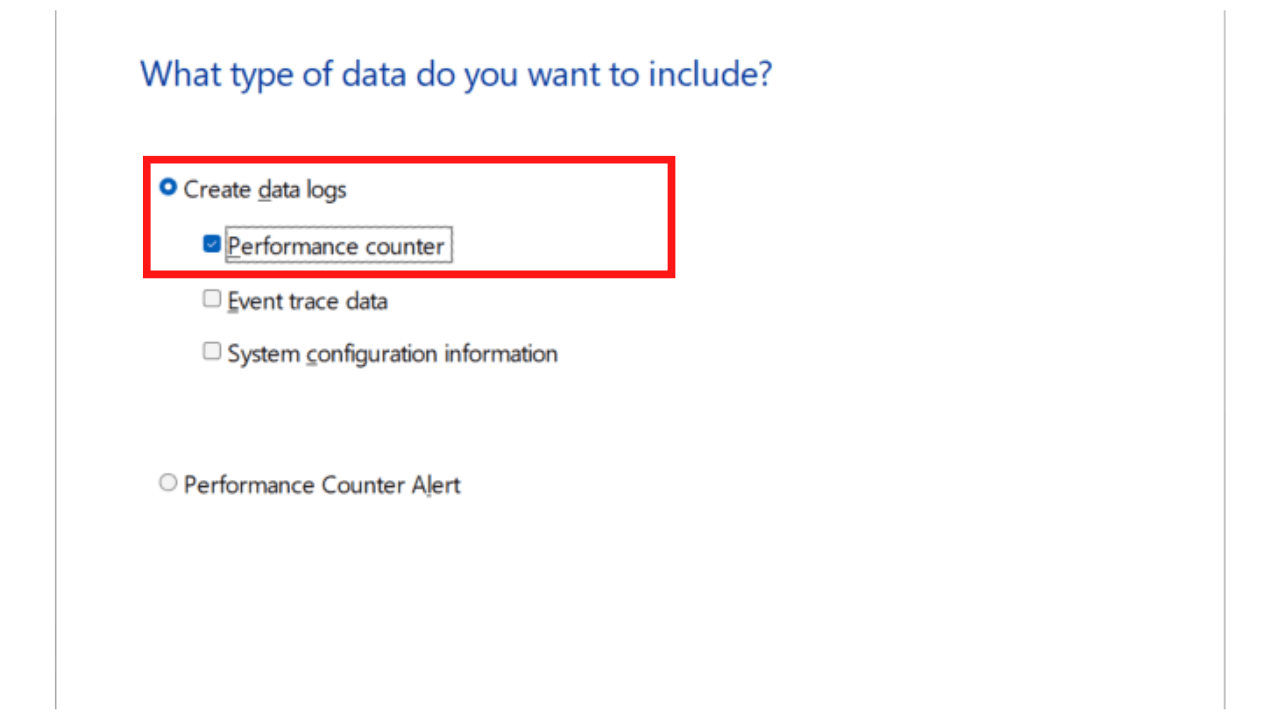Click the empty "Event trace data" checkbox square
Viewport: 1280px width, 720px height.
point(211,297)
